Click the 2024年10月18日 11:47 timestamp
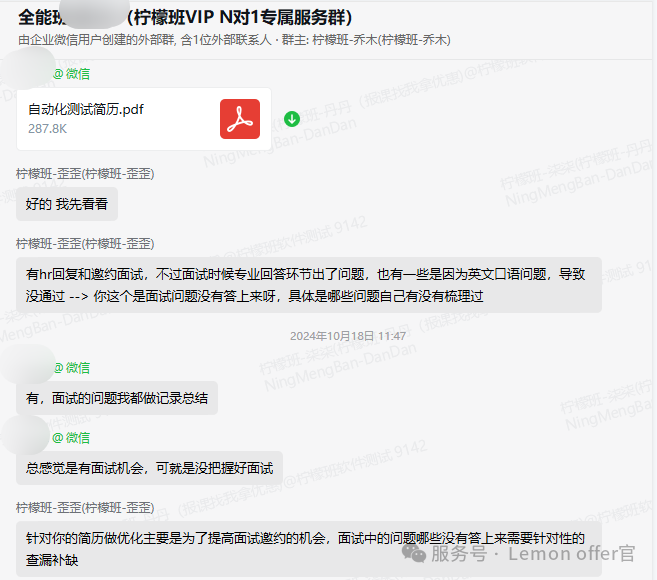The image size is (657, 580). [348, 336]
